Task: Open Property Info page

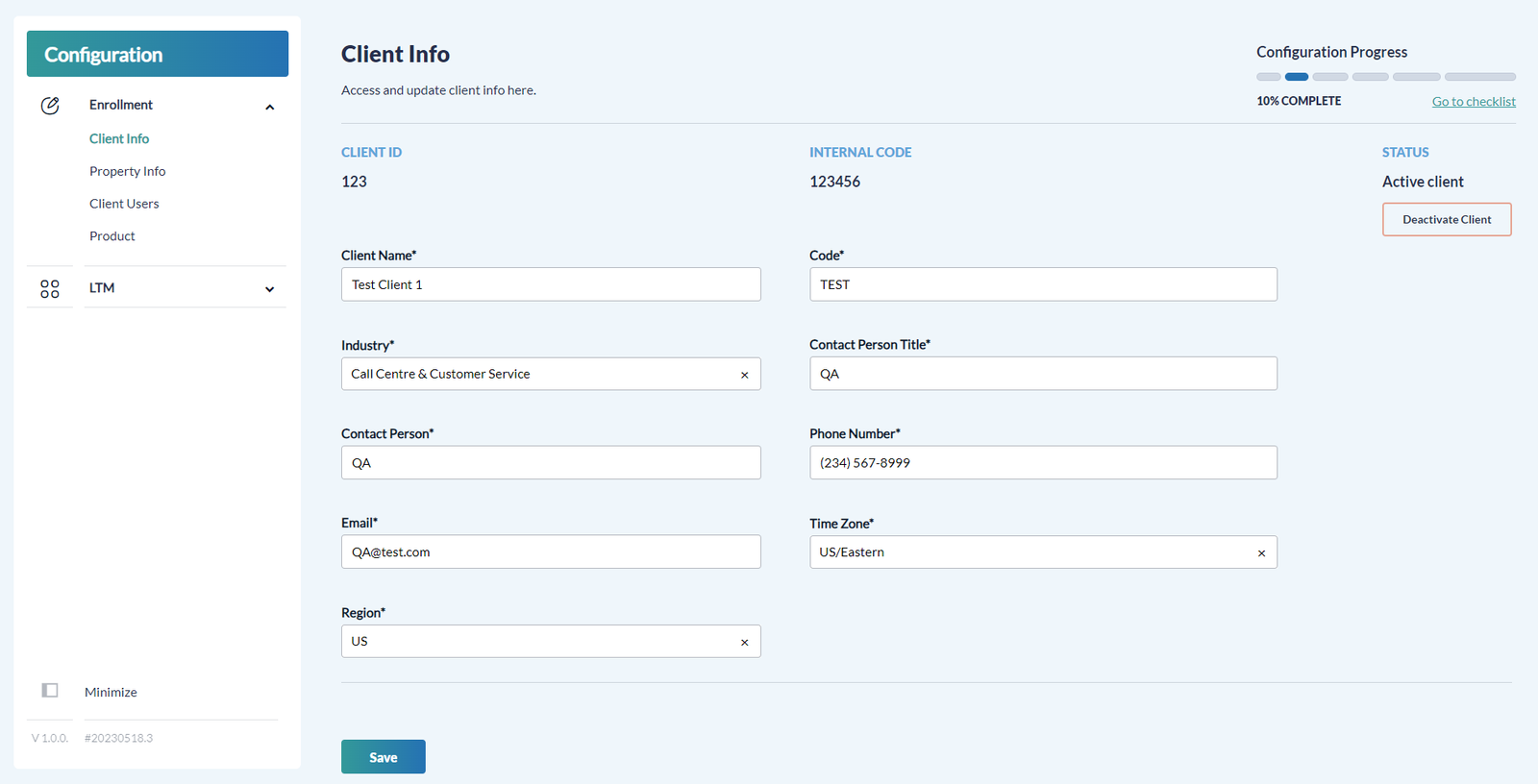Action: click(127, 171)
